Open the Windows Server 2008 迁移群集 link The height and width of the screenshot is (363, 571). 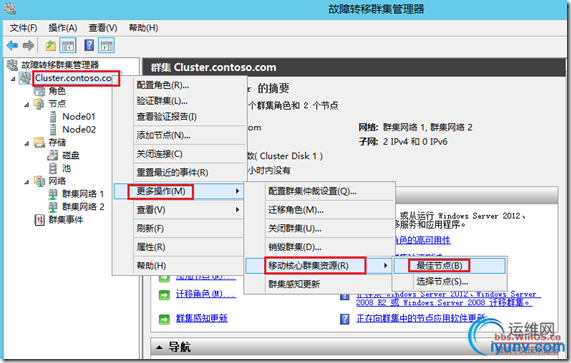[443, 303]
